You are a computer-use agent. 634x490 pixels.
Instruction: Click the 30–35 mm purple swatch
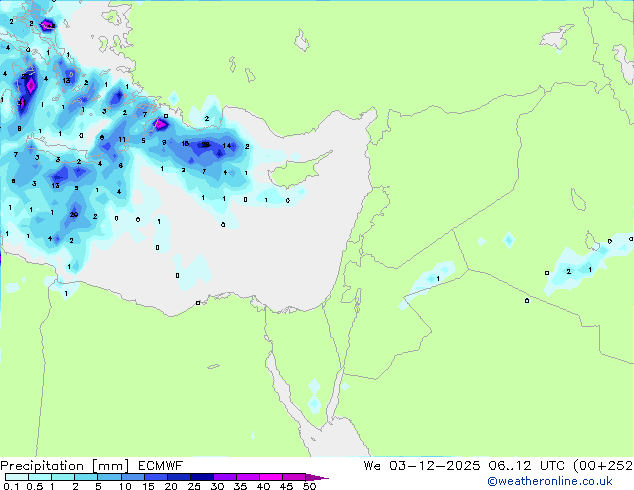click(x=225, y=477)
